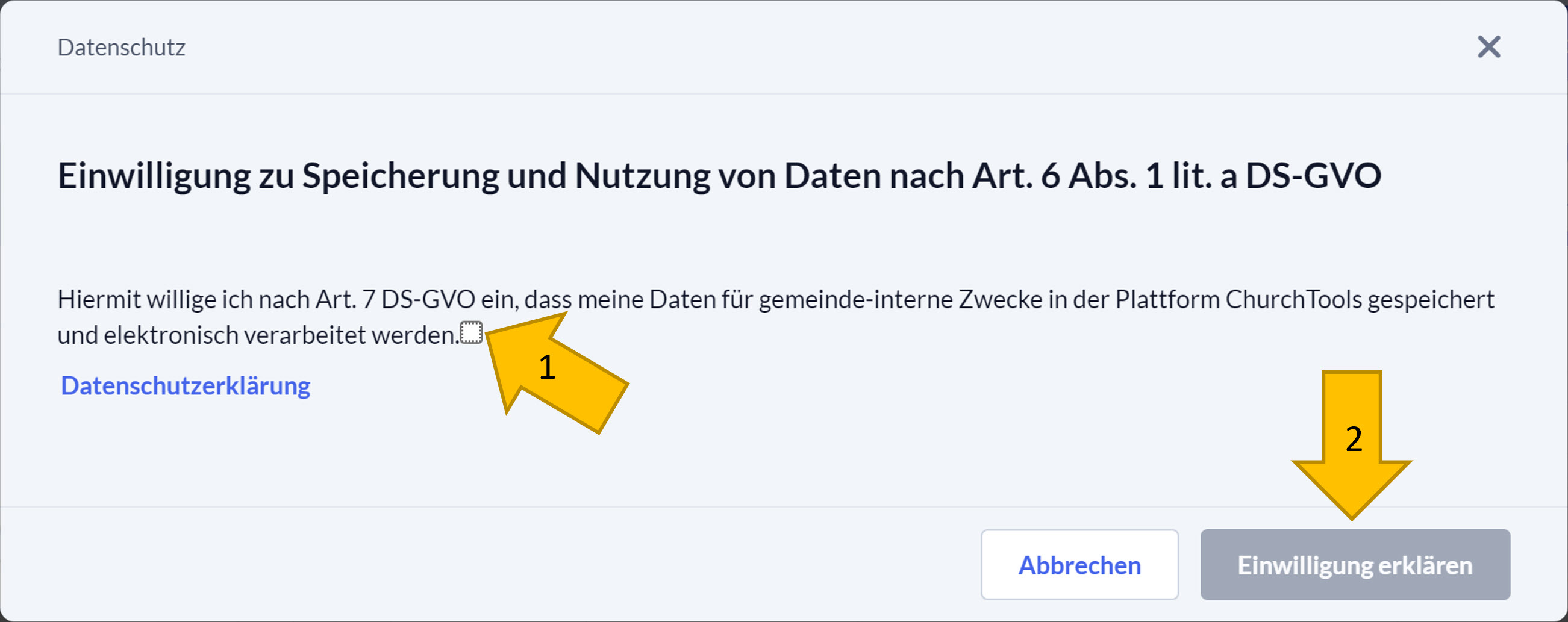The width and height of the screenshot is (1568, 622).
Task: Click the 'Datenschutz' dialog title
Action: [x=121, y=48]
